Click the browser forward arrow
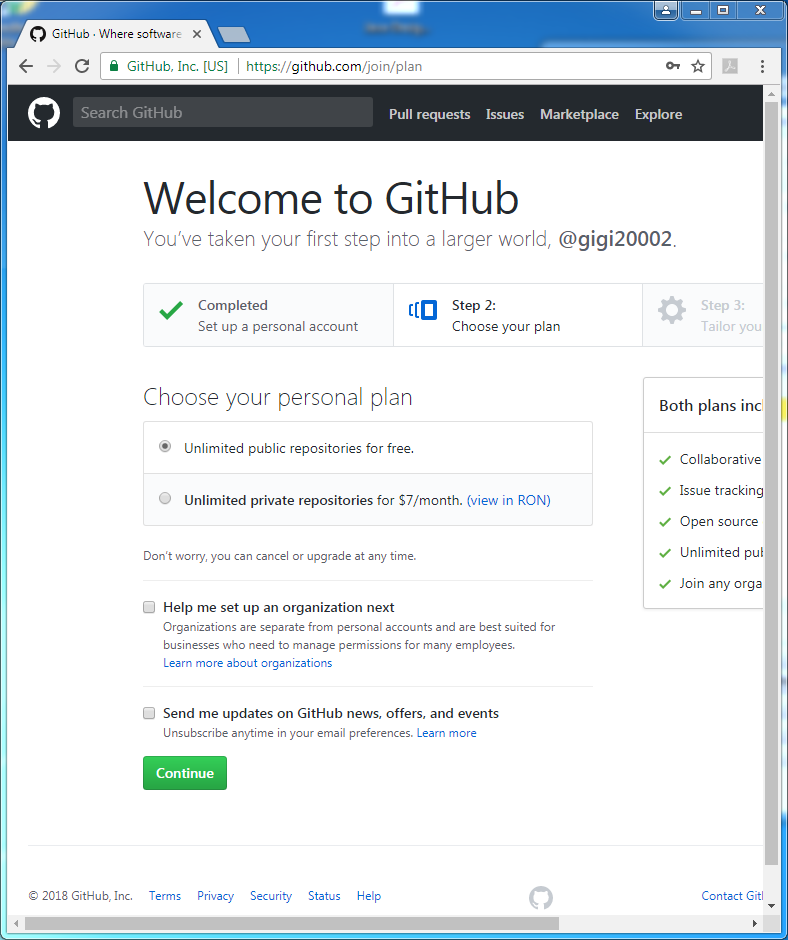The width and height of the screenshot is (788, 940). click(x=54, y=66)
